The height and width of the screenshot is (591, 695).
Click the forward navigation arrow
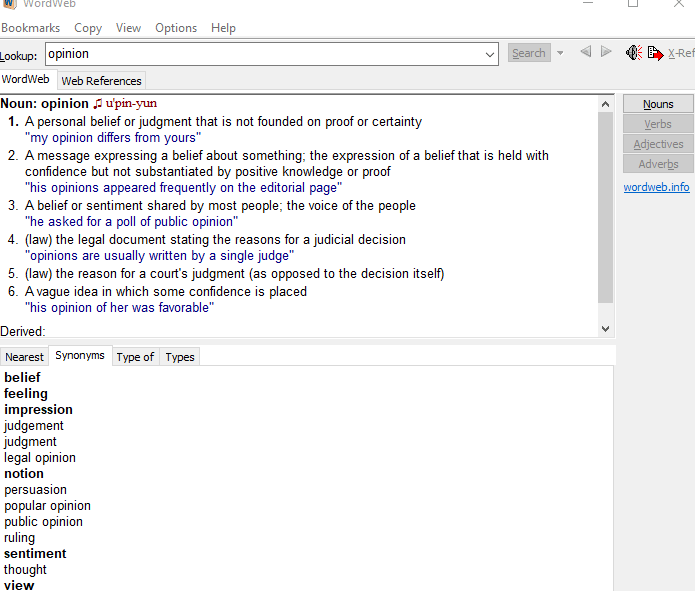[606, 52]
